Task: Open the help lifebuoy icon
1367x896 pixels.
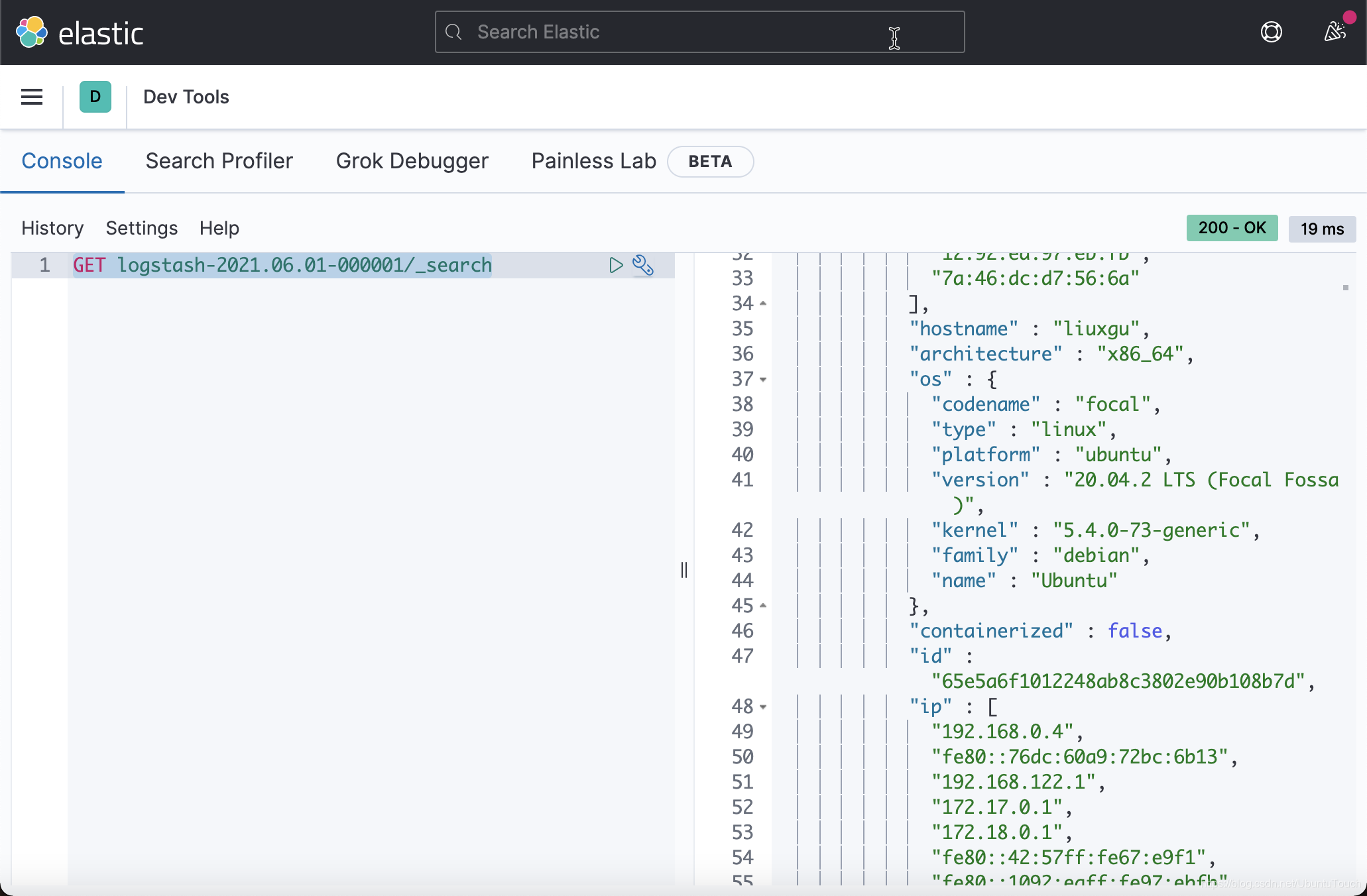Action: point(1271,32)
